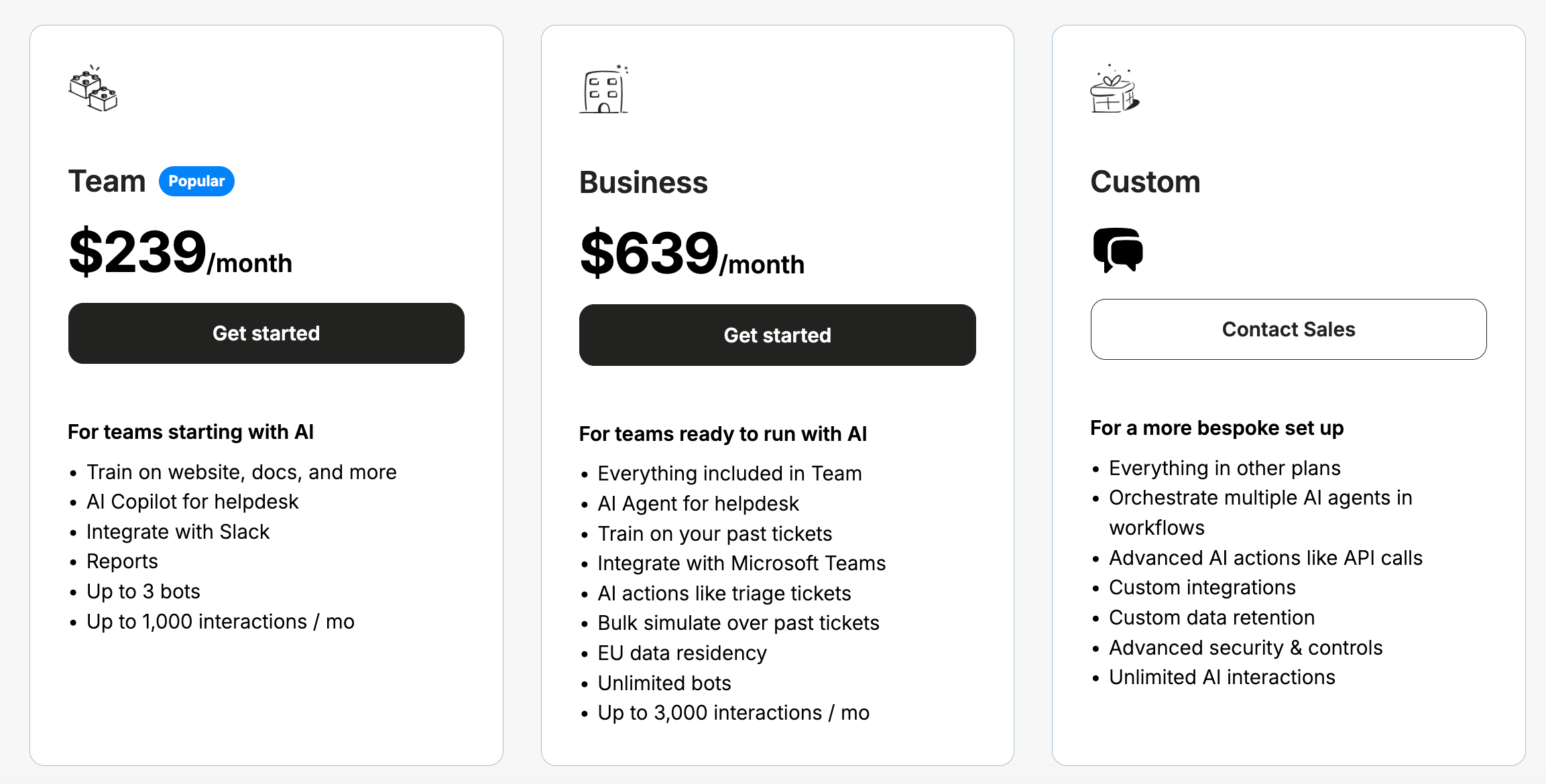Viewport: 1546px width, 784px height.
Task: Click the Custom plan heading
Action: tap(1145, 181)
